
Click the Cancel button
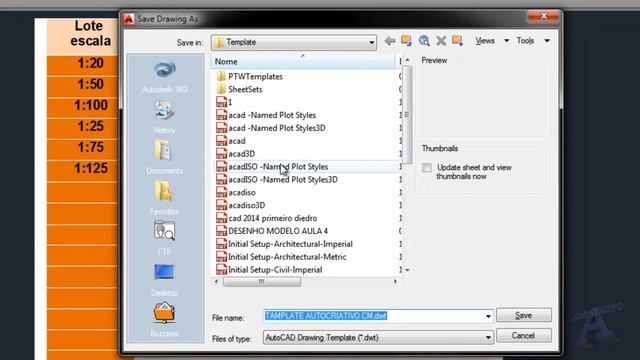click(524, 336)
